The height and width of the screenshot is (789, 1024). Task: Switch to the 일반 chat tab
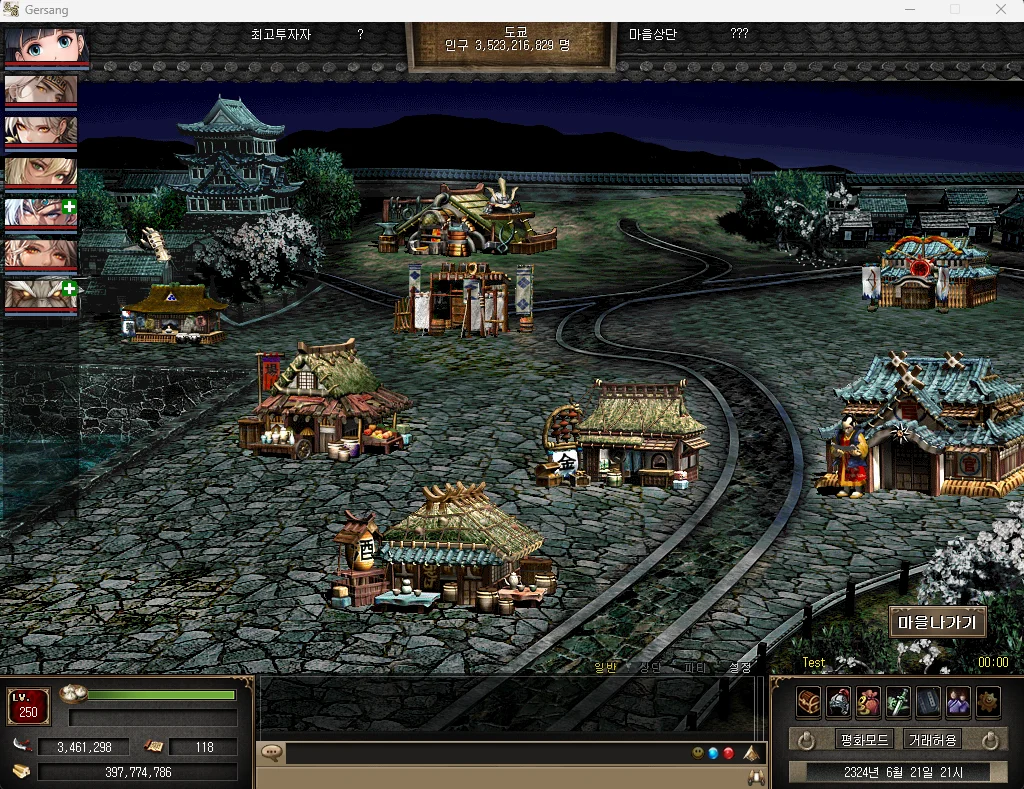click(x=605, y=667)
